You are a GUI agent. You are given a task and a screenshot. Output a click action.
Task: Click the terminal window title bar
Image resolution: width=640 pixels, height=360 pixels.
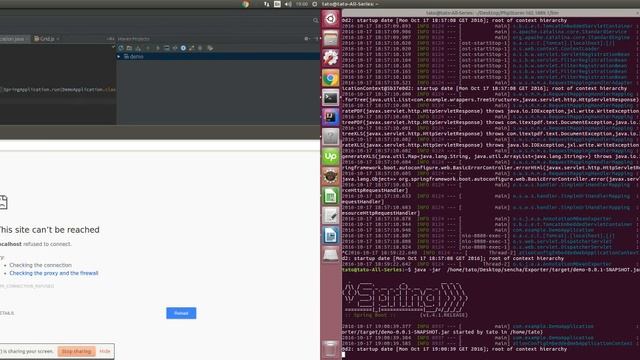coord(491,13)
